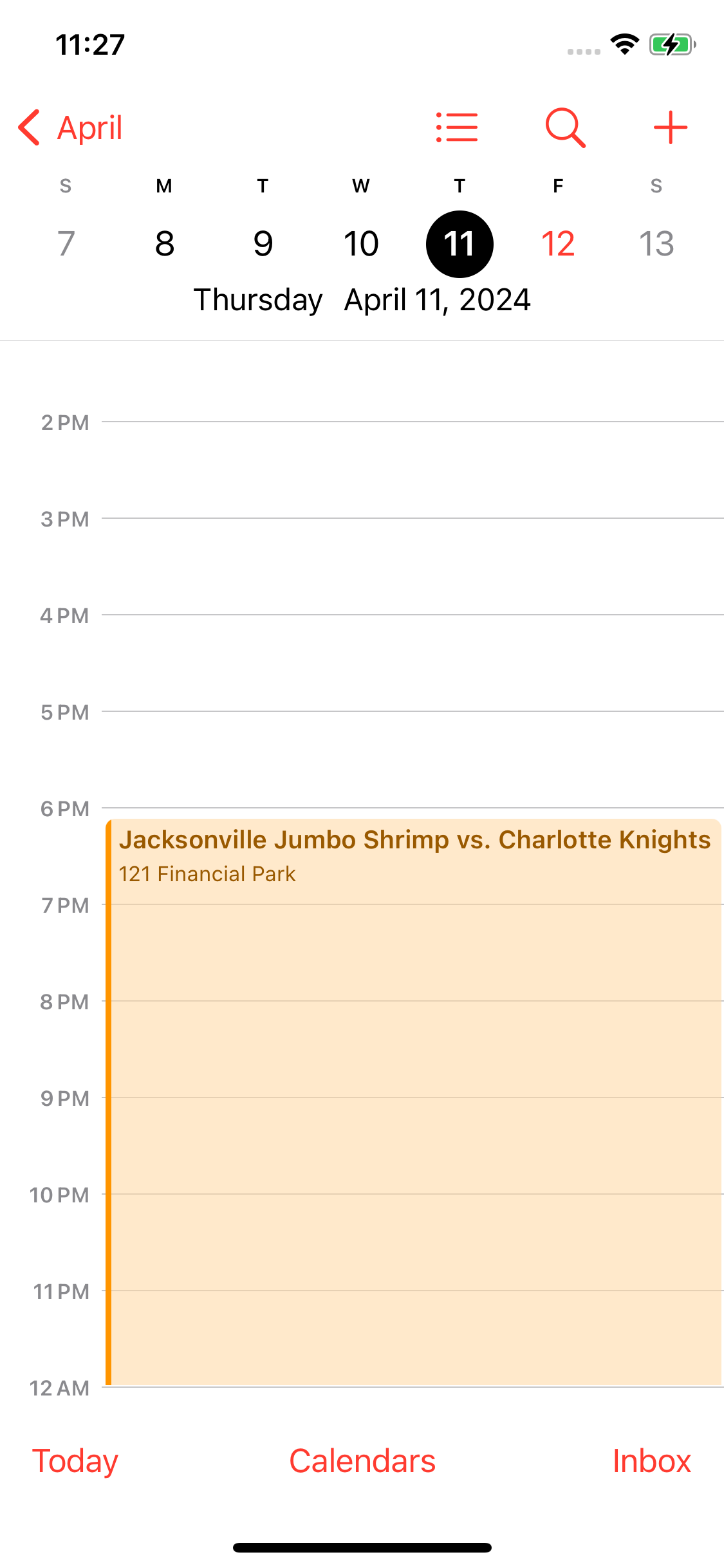Jump to Today
The image size is (724, 1568).
click(75, 1461)
